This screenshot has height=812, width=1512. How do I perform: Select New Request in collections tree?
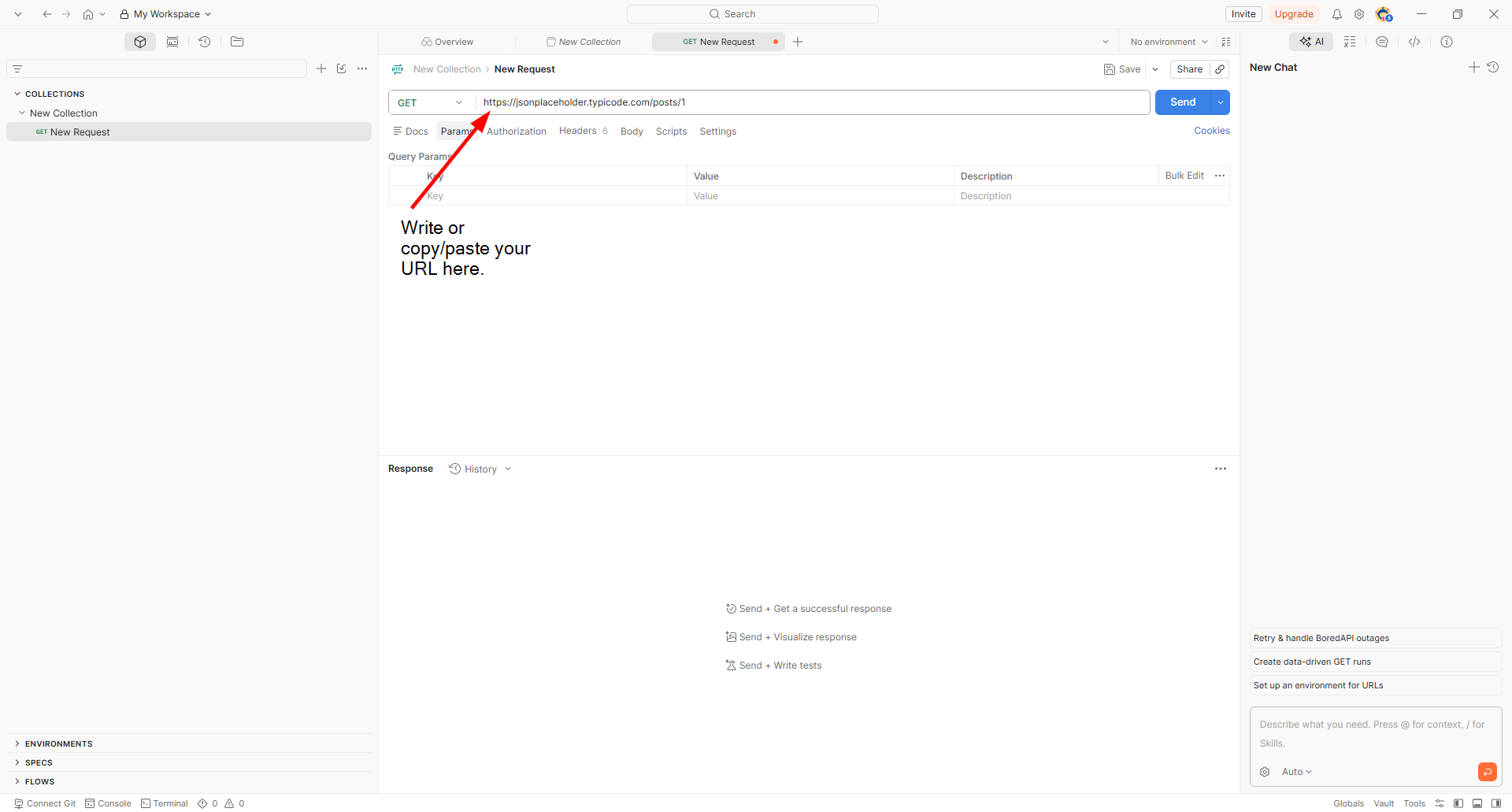click(x=189, y=132)
